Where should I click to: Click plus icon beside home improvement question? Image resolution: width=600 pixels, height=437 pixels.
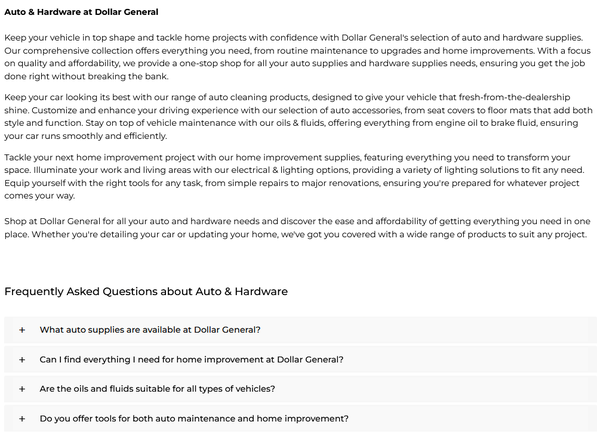(x=22, y=359)
